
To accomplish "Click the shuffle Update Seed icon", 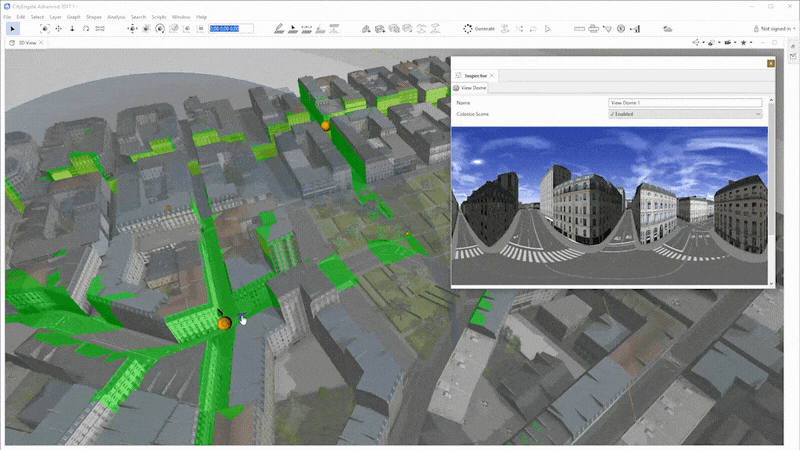I will coord(519,29).
